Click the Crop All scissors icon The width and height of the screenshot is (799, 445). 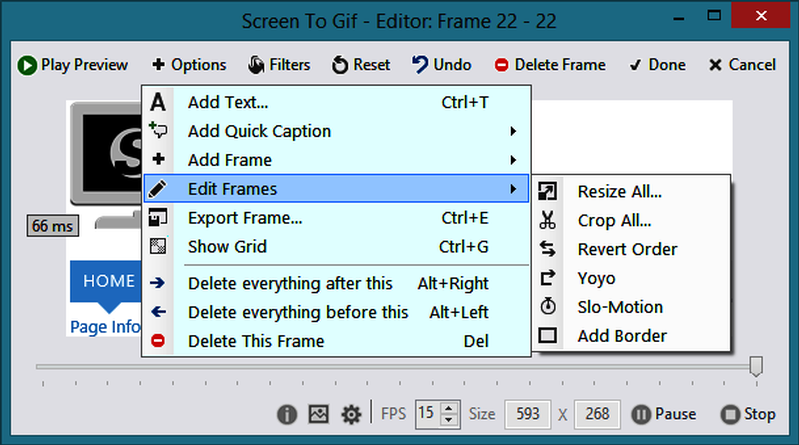[x=547, y=220]
